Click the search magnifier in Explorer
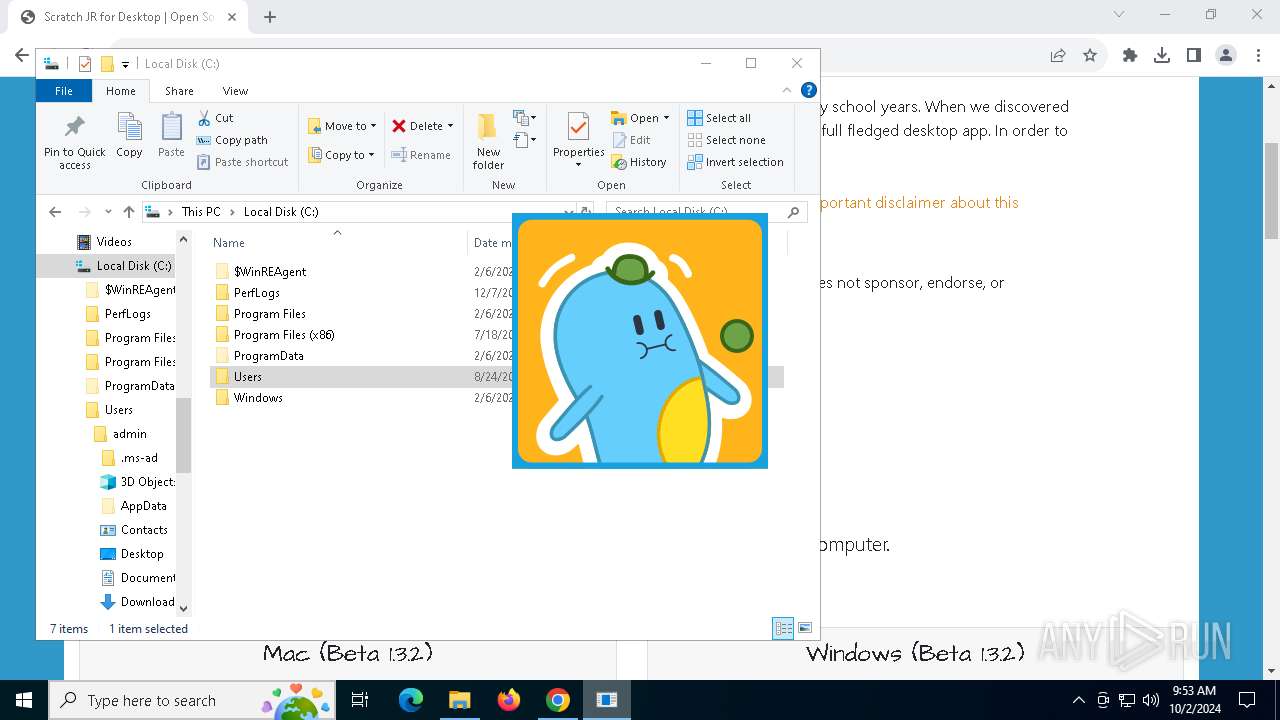Image resolution: width=1280 pixels, height=720 pixels. (794, 212)
